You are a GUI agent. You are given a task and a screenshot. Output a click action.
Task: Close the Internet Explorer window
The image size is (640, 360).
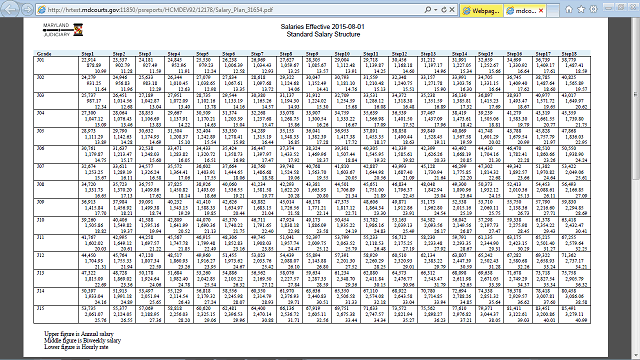pyautogui.click(x=633, y=7)
